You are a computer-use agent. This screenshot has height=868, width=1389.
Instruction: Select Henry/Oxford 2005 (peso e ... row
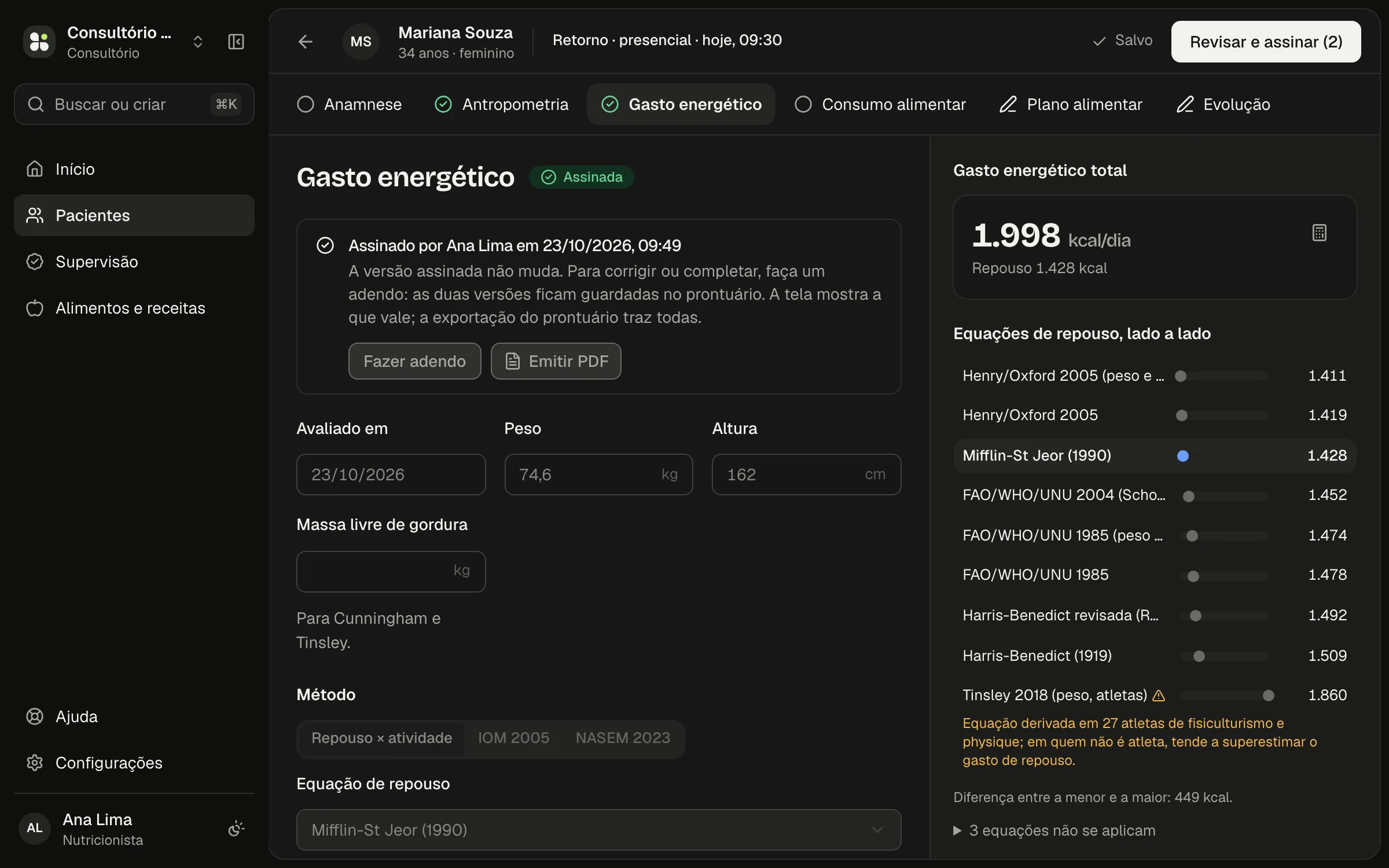click(1155, 376)
